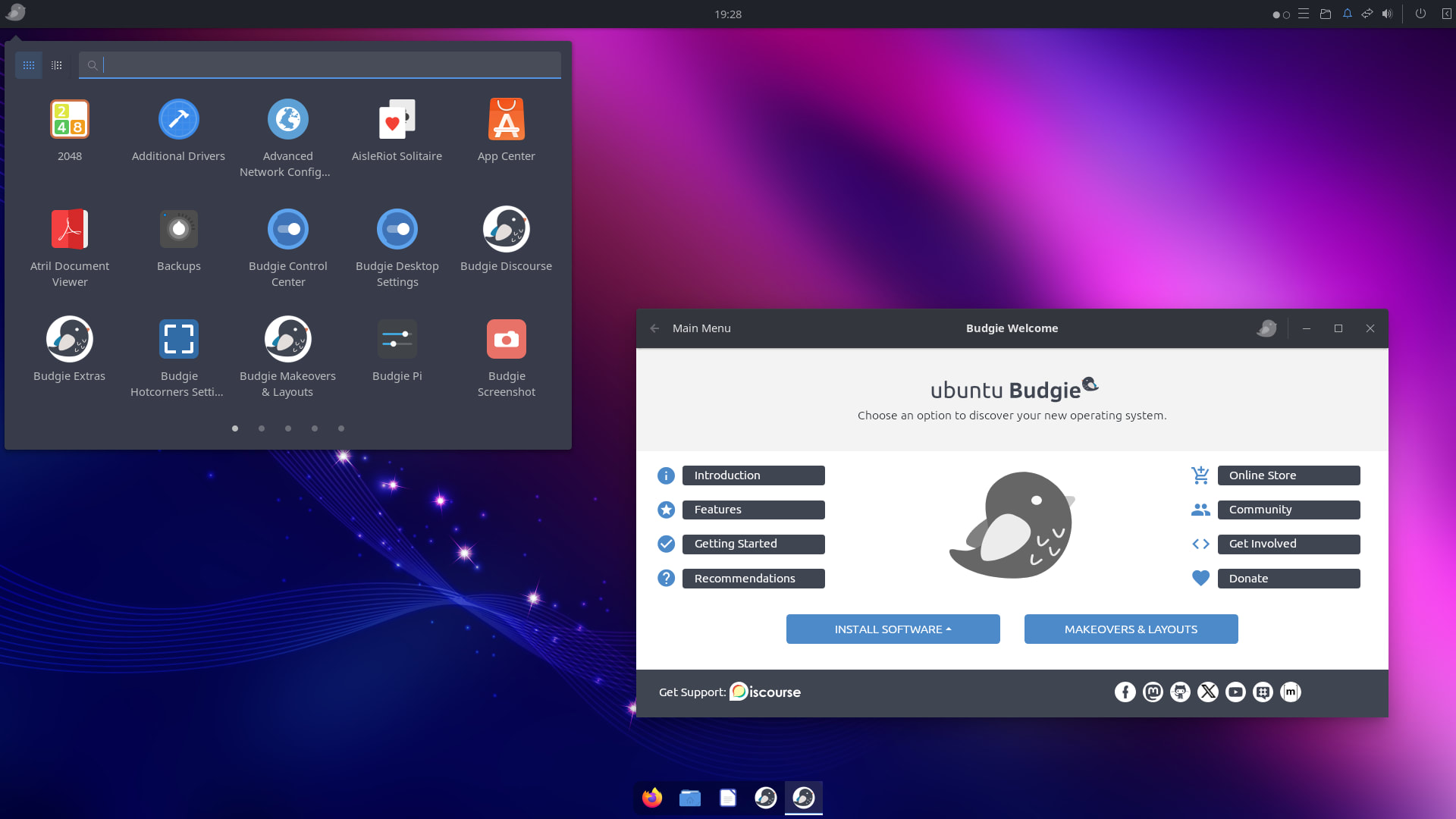The height and width of the screenshot is (819, 1456).
Task: Open the Mastodon social icon in Budgie Welcome
Action: click(x=1153, y=692)
